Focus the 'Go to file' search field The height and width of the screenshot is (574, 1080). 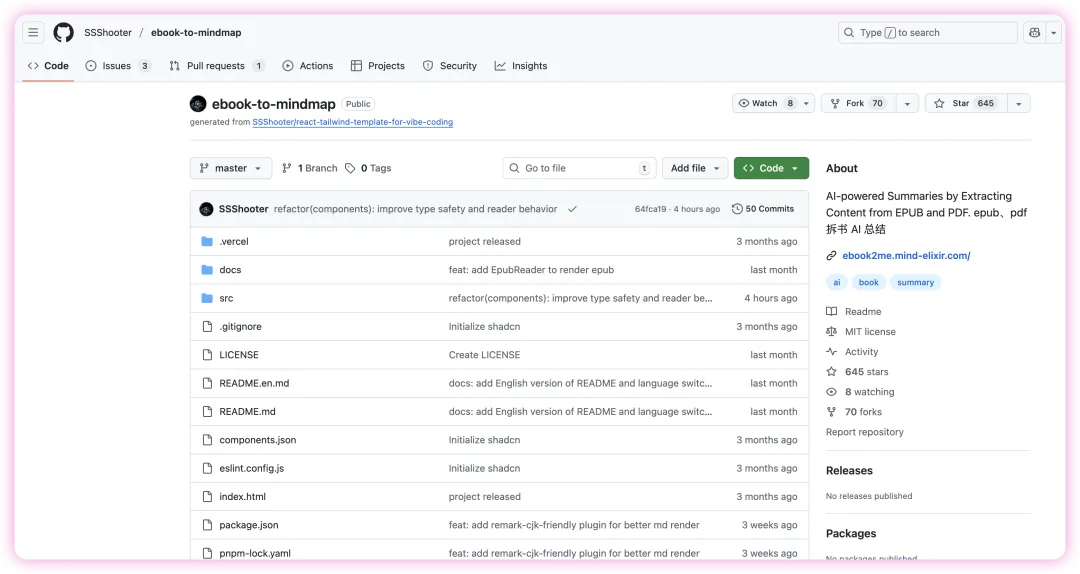coord(579,168)
